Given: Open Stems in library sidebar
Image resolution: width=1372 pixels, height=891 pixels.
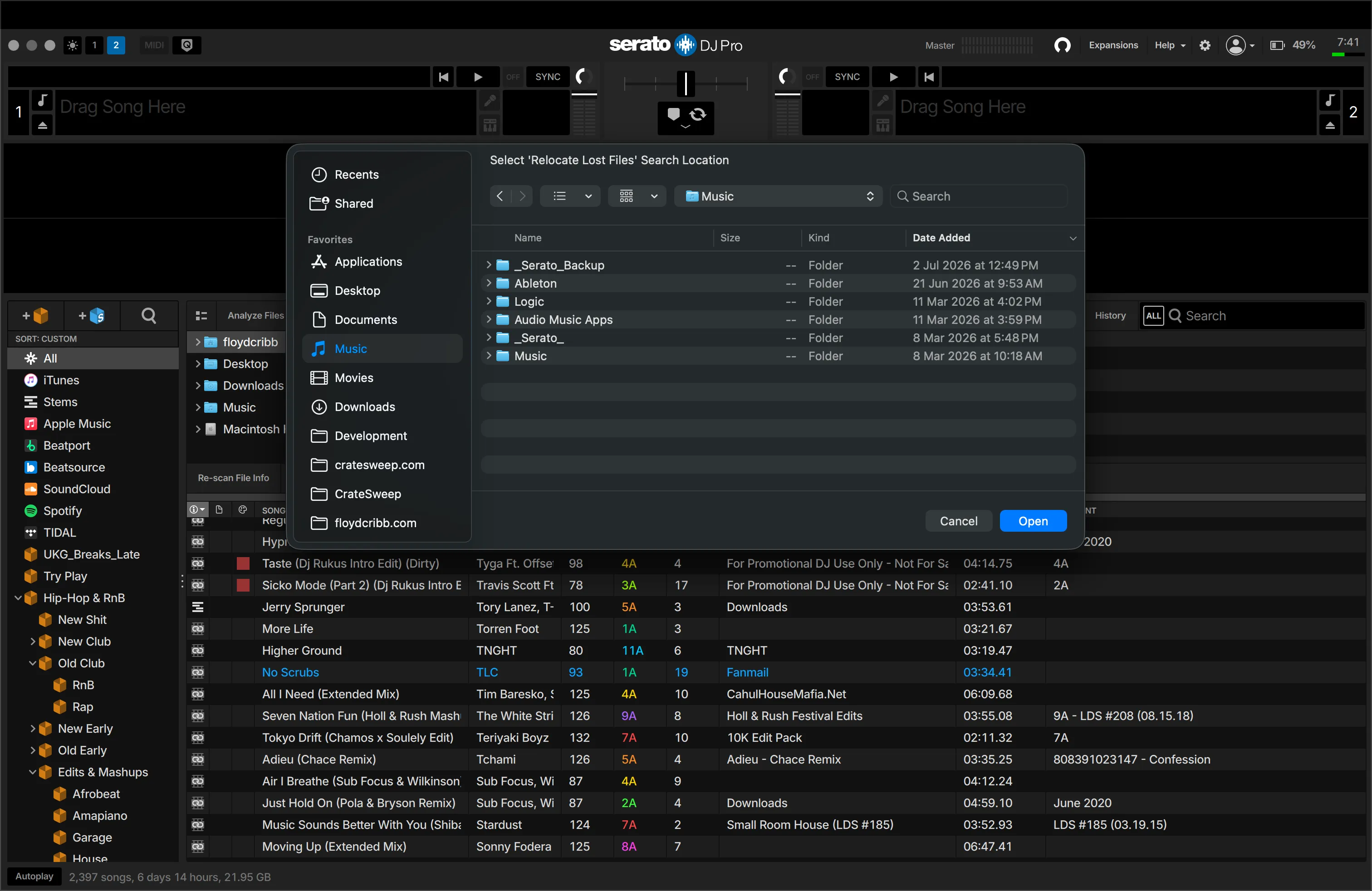Looking at the screenshot, I should coord(60,401).
